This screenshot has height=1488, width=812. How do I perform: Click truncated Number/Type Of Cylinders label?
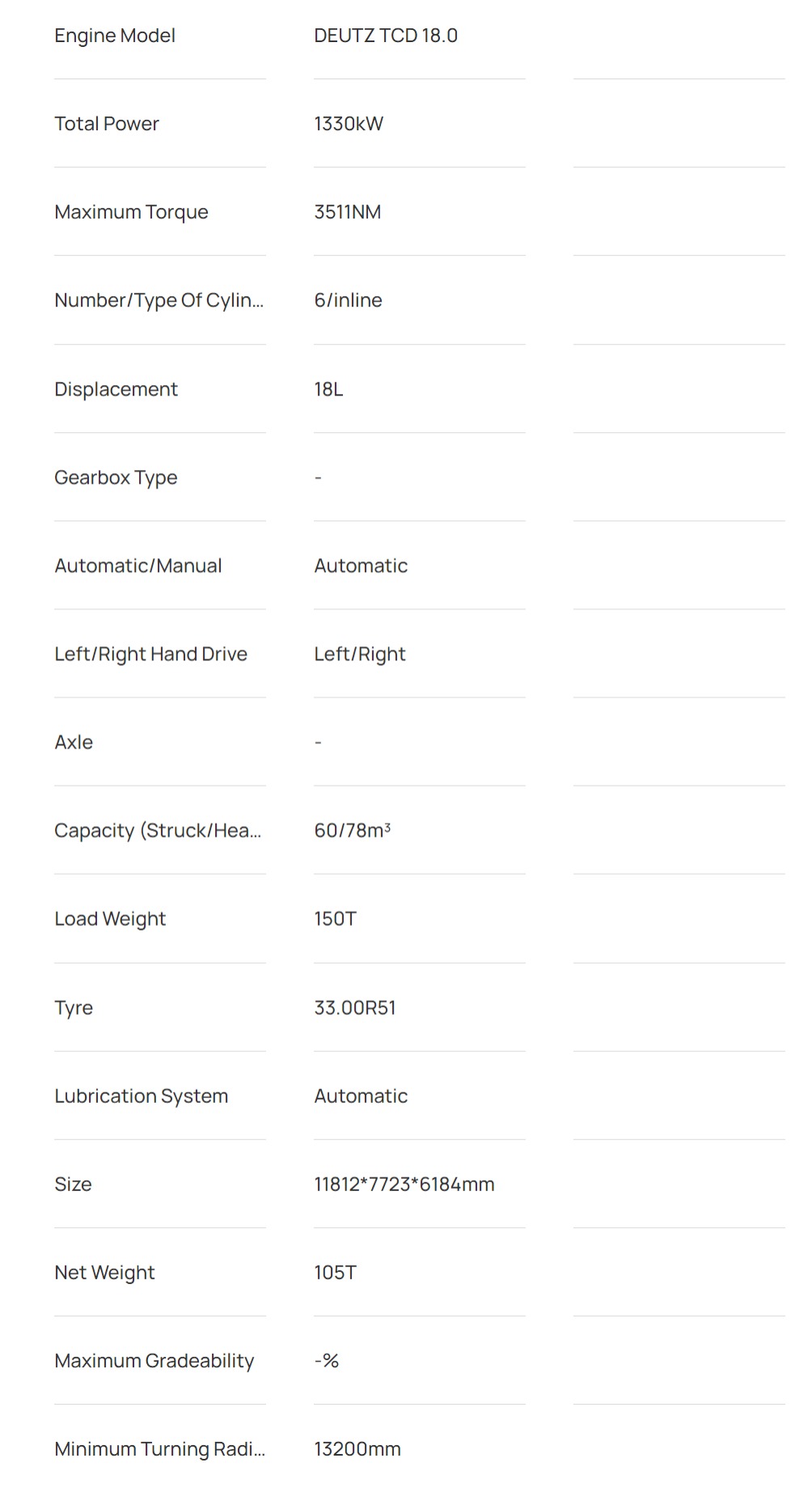tap(159, 300)
